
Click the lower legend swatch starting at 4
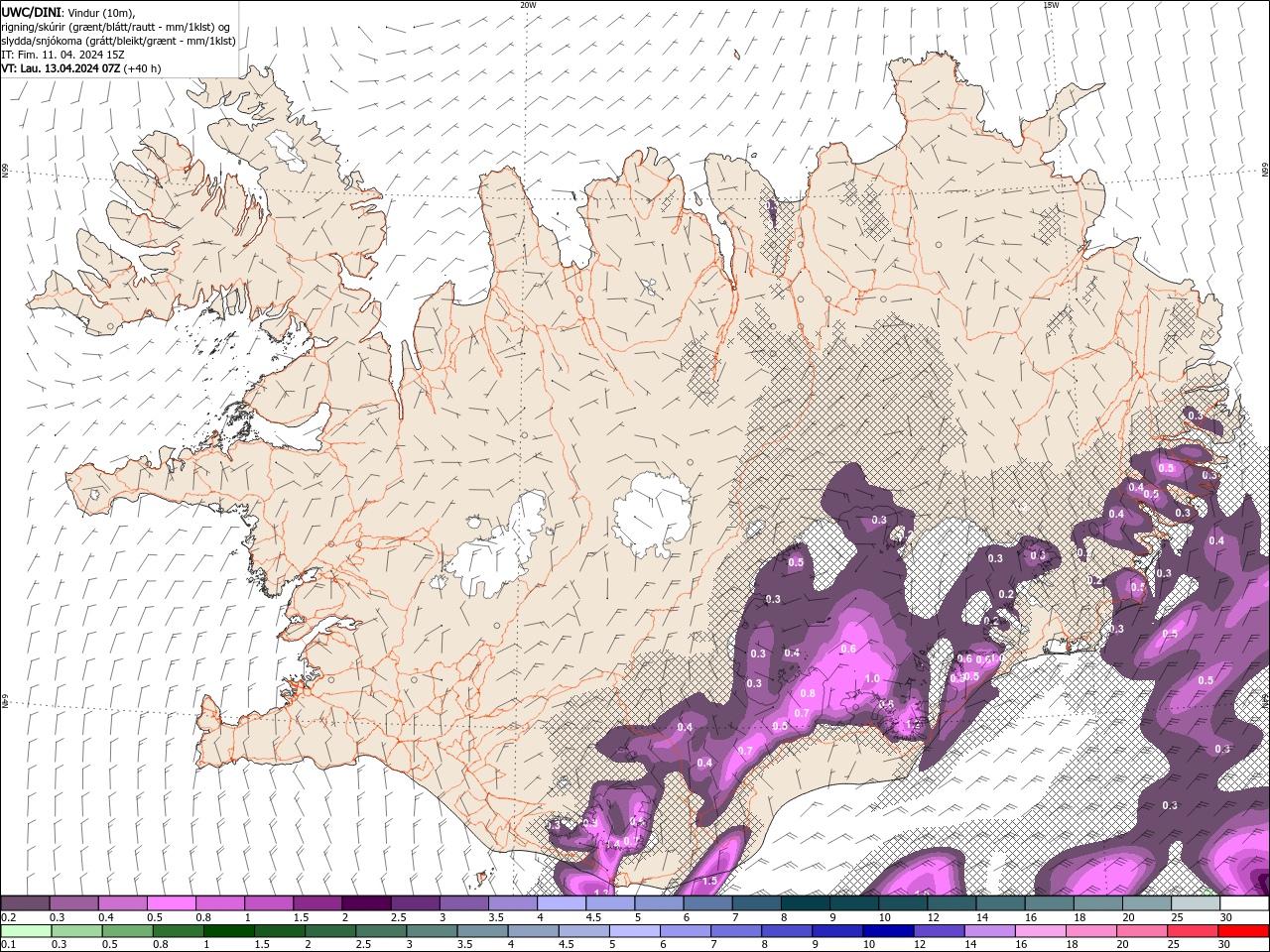click(533, 931)
